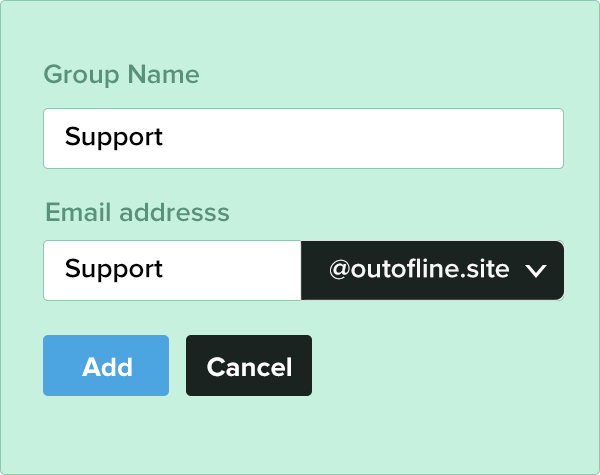
Task: Click empty area of Group Name text box
Action: click(x=400, y=138)
